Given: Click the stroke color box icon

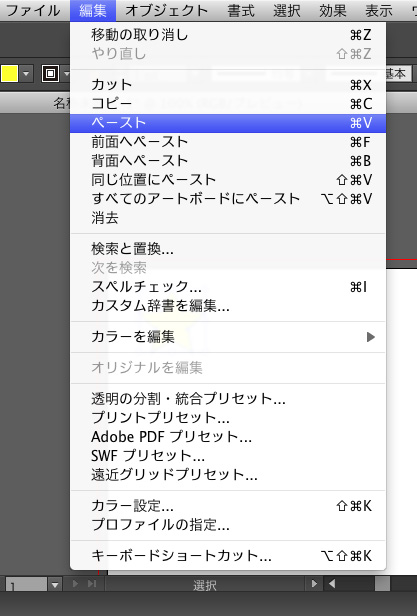Looking at the screenshot, I should pyautogui.click(x=50, y=73).
